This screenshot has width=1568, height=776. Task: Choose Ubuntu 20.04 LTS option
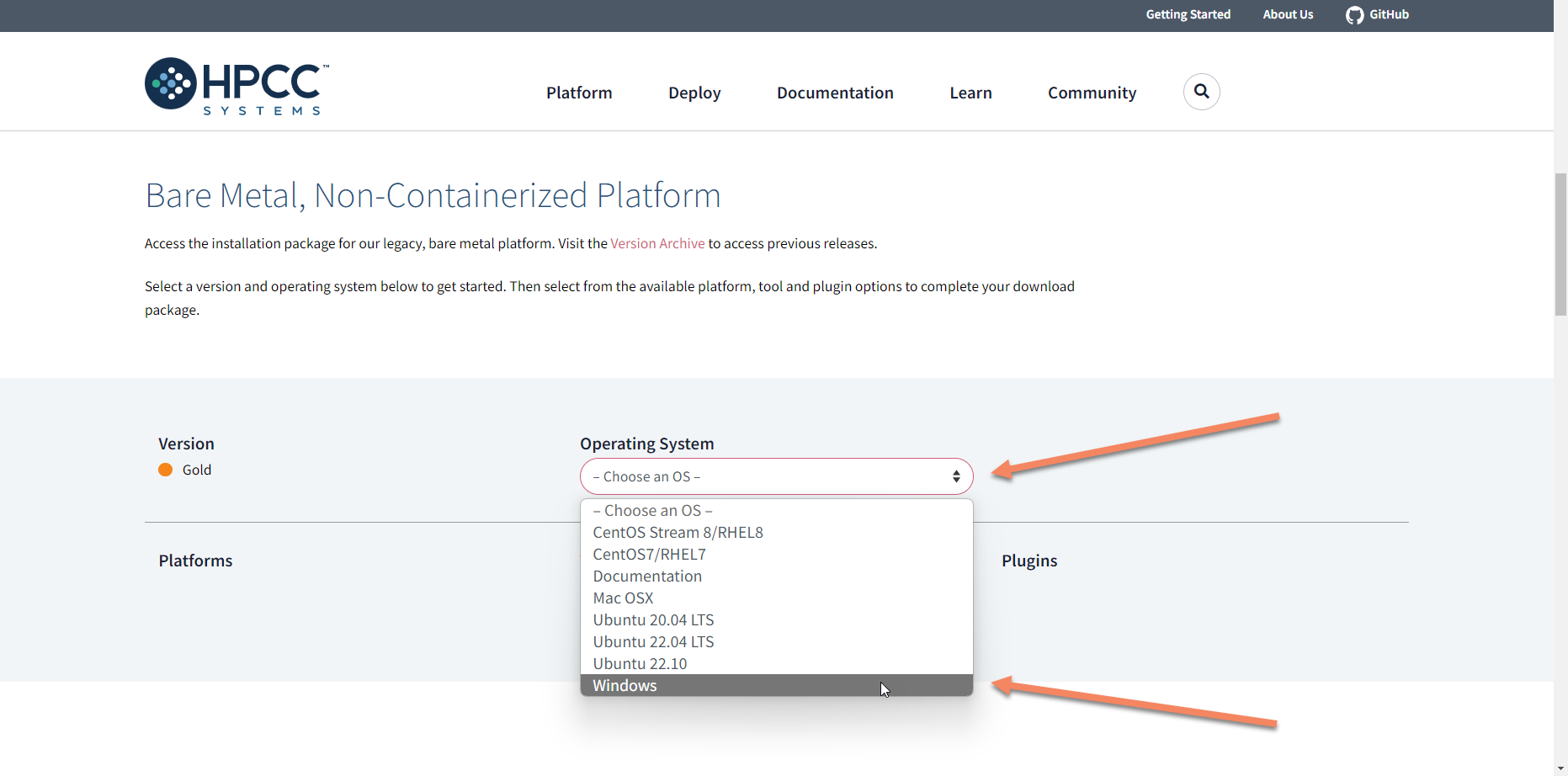coord(653,620)
